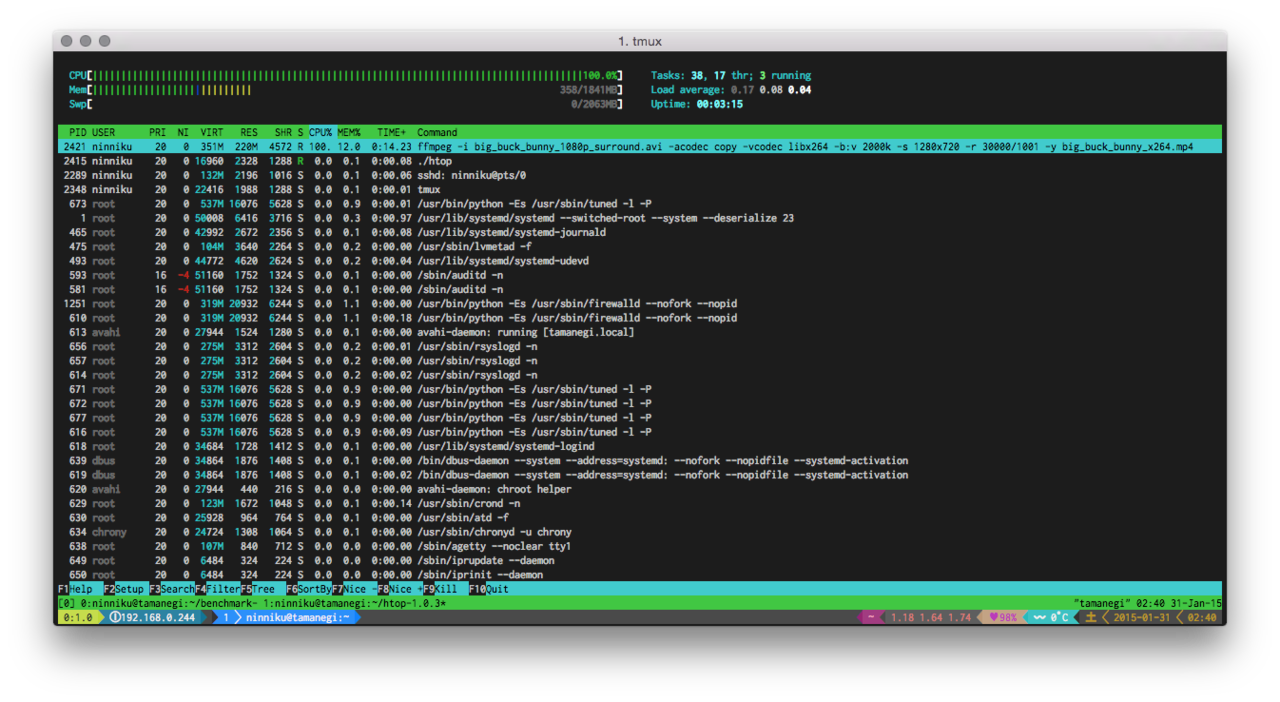The width and height of the screenshot is (1280, 702).
Task: Click the PRI column header
Action: (158, 132)
